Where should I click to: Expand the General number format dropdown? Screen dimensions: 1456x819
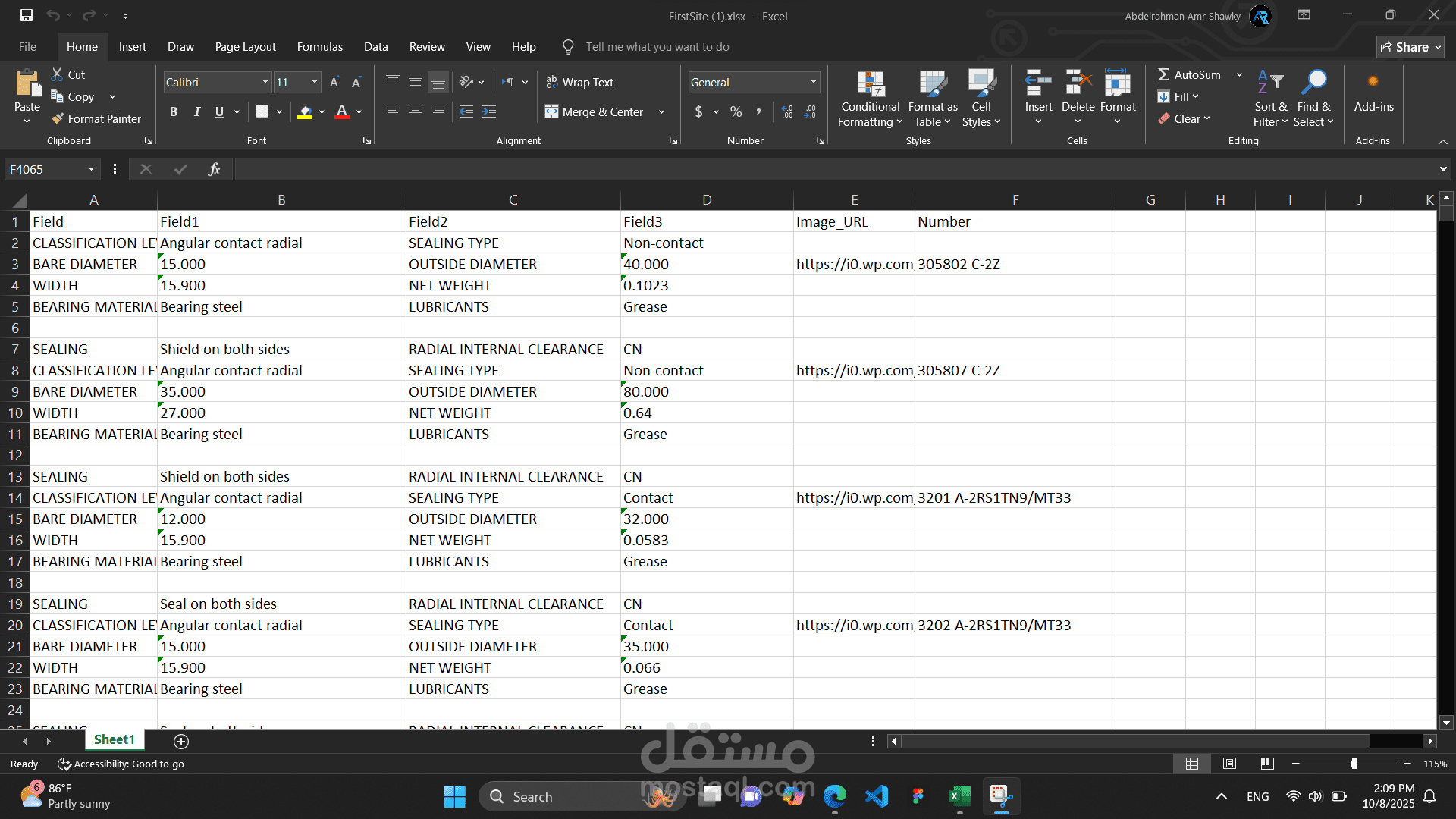[813, 82]
